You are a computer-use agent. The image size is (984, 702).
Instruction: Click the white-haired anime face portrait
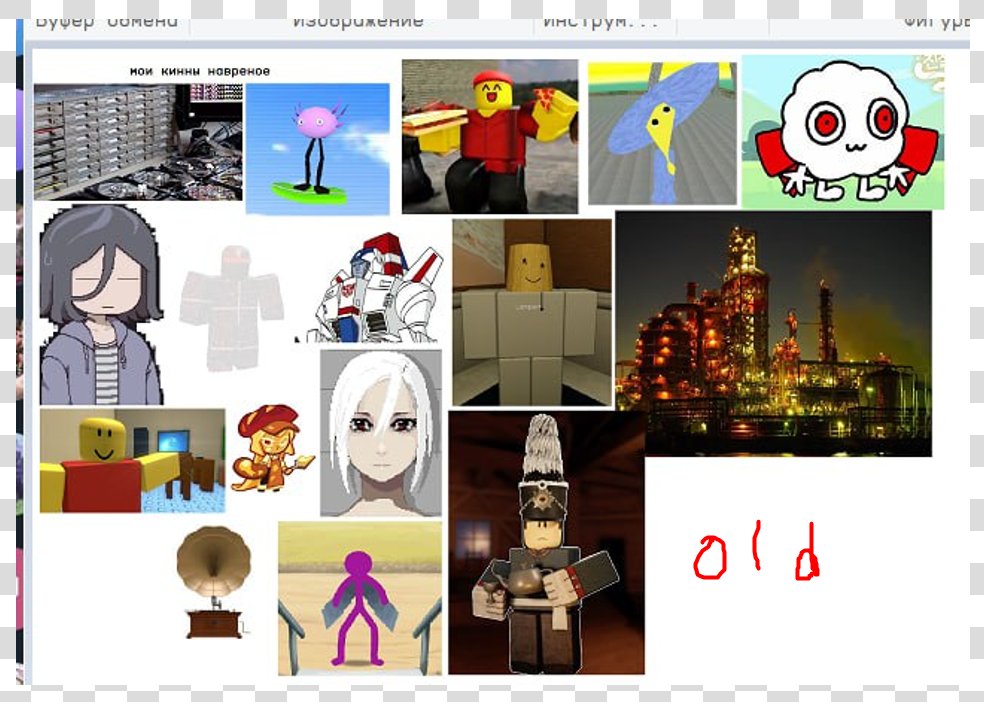pyautogui.click(x=381, y=433)
